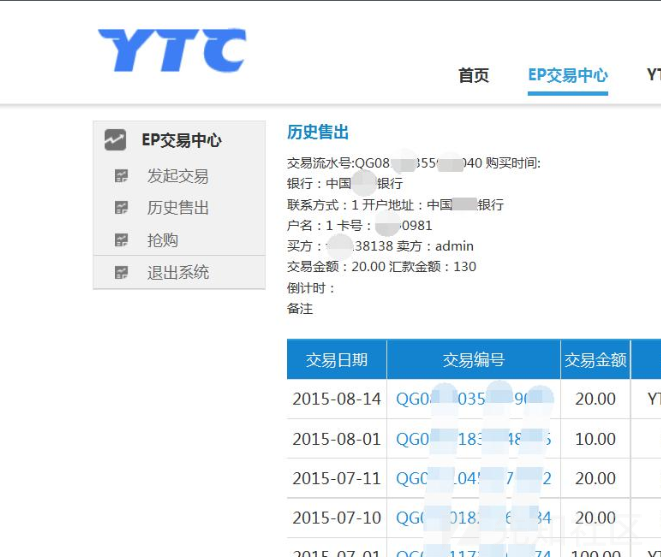Click the icon next to 发起交易
661x557 pixels.
pyautogui.click(x=122, y=176)
